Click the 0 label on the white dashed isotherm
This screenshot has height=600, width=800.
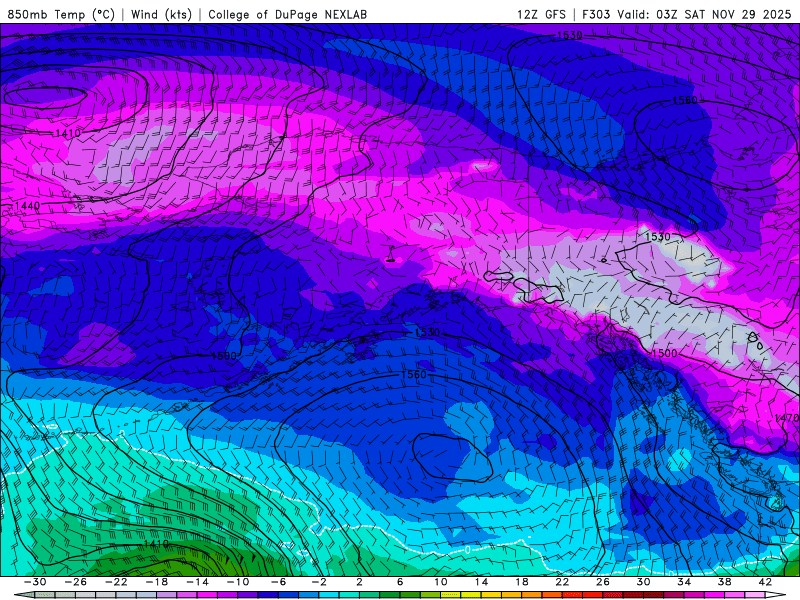(467, 550)
